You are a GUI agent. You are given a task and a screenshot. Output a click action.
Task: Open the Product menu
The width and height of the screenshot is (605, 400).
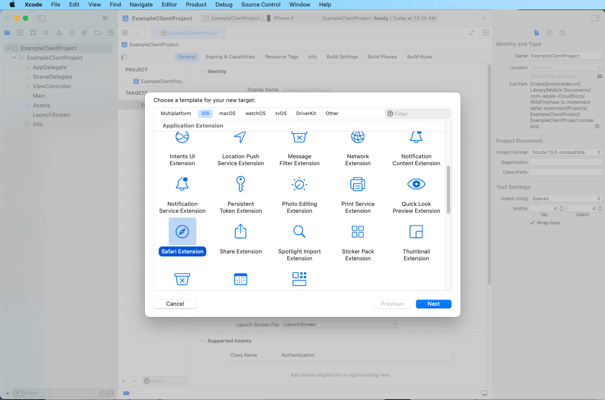click(196, 5)
